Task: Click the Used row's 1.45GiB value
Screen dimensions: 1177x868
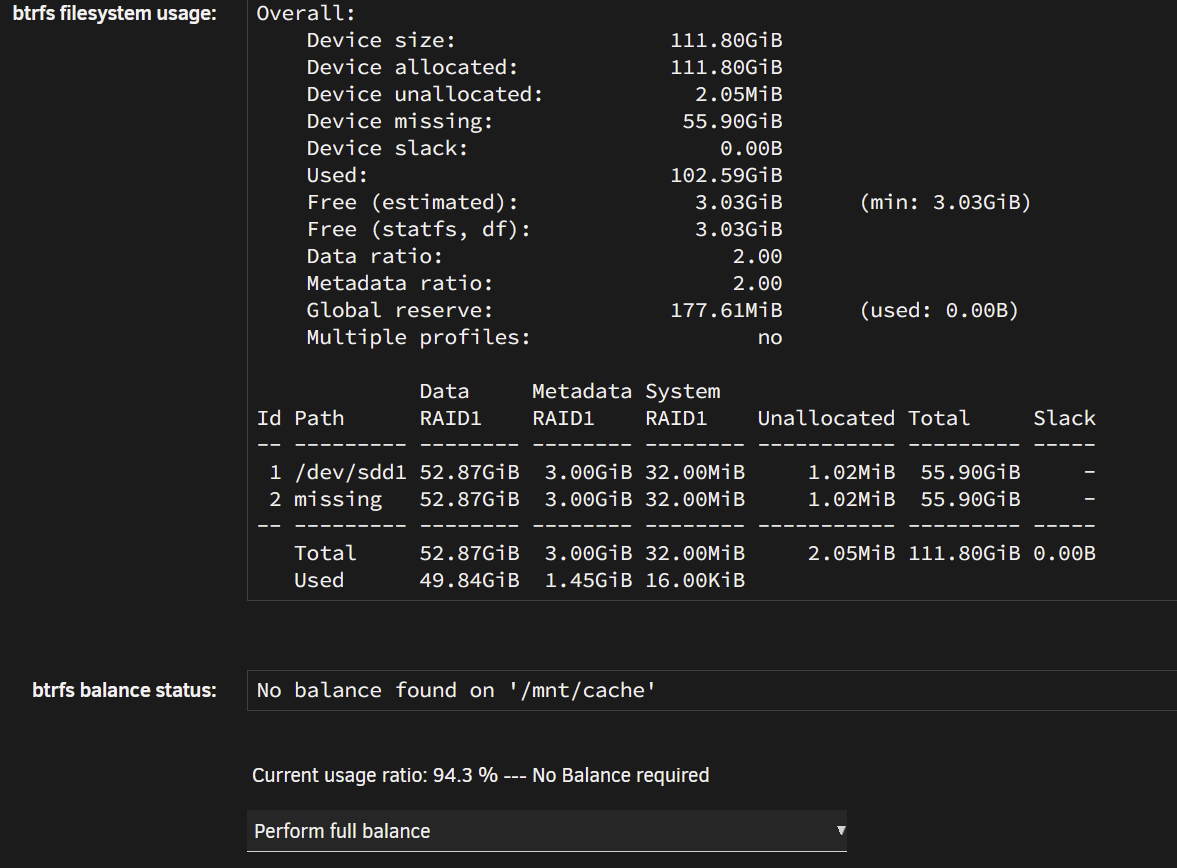Action: [588, 580]
